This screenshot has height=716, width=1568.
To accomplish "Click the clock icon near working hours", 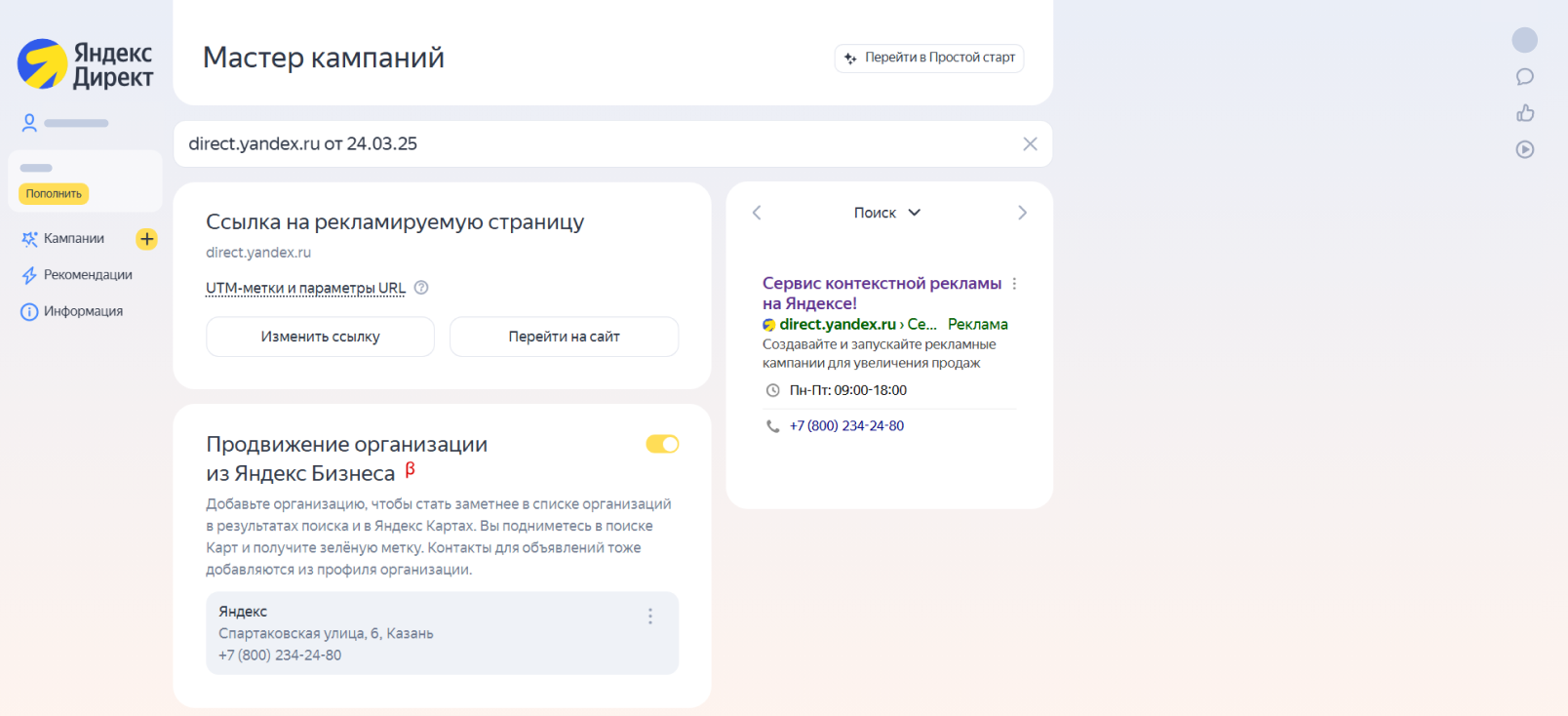I will pyautogui.click(x=773, y=390).
